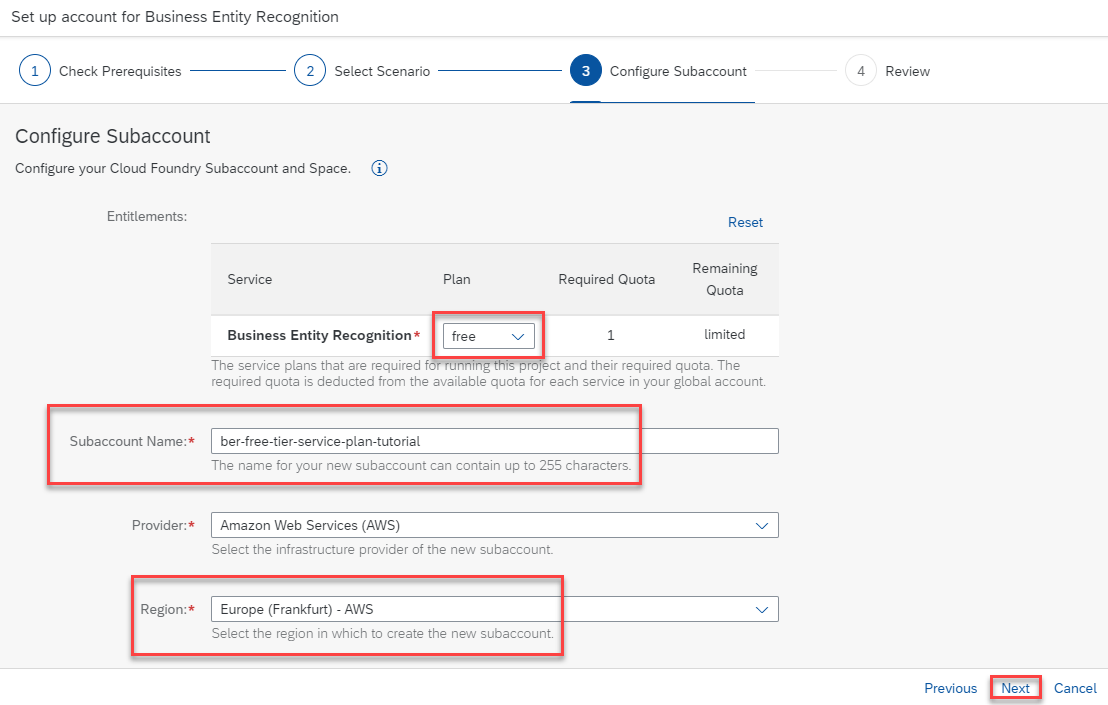Click the Remaining Quota column header

(x=724, y=279)
